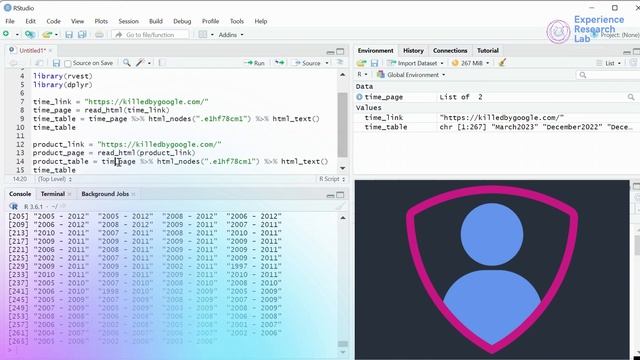Switch to the Tutorial tab

click(488, 51)
